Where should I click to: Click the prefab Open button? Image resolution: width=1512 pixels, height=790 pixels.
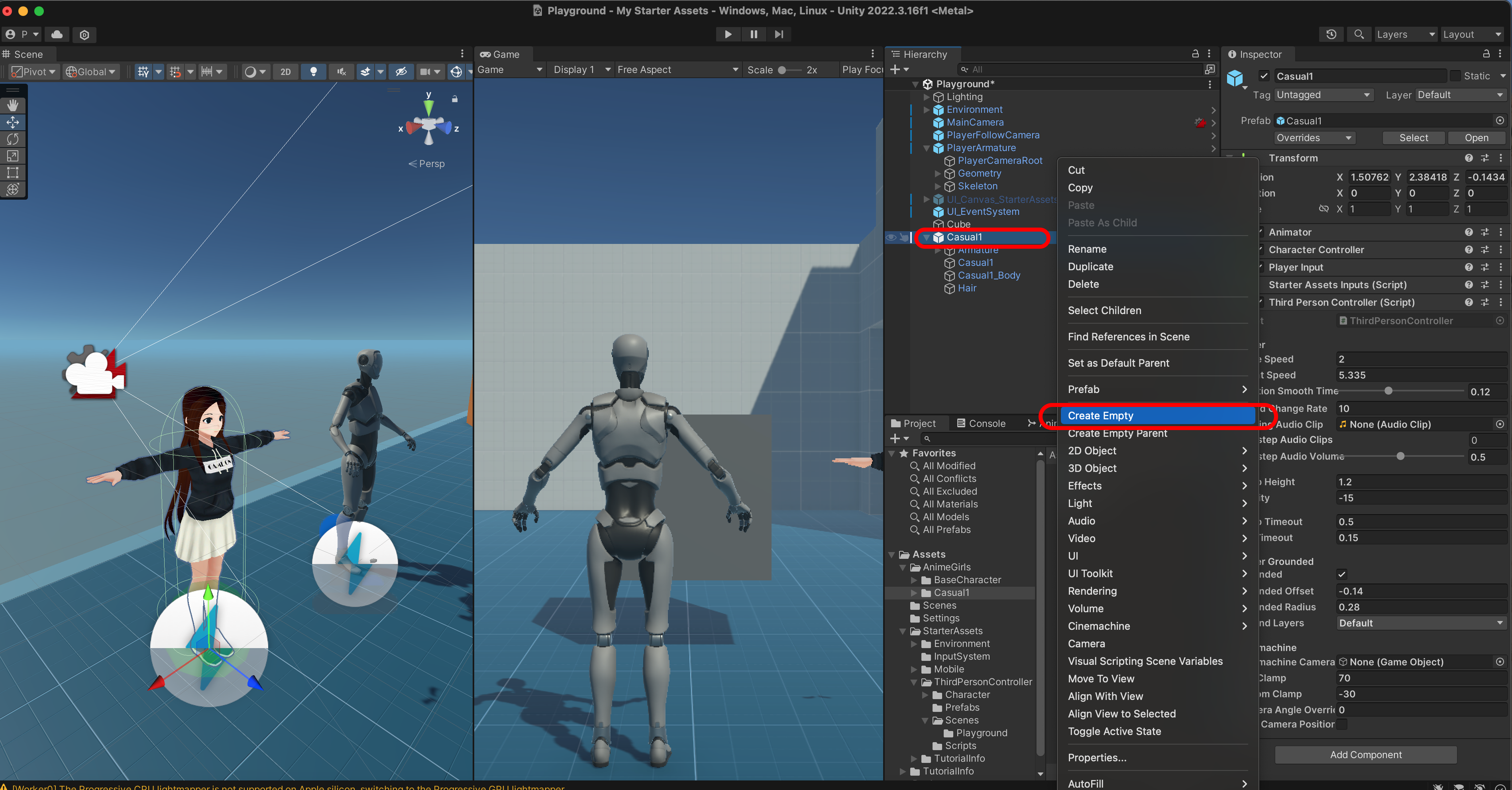[x=1476, y=138]
